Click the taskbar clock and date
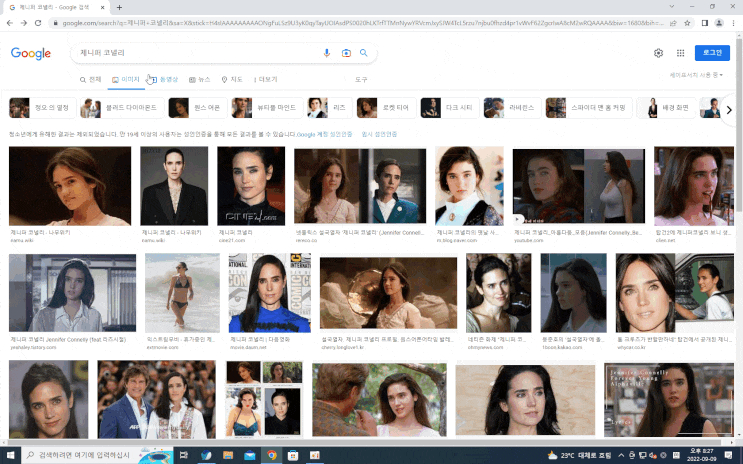 point(702,455)
